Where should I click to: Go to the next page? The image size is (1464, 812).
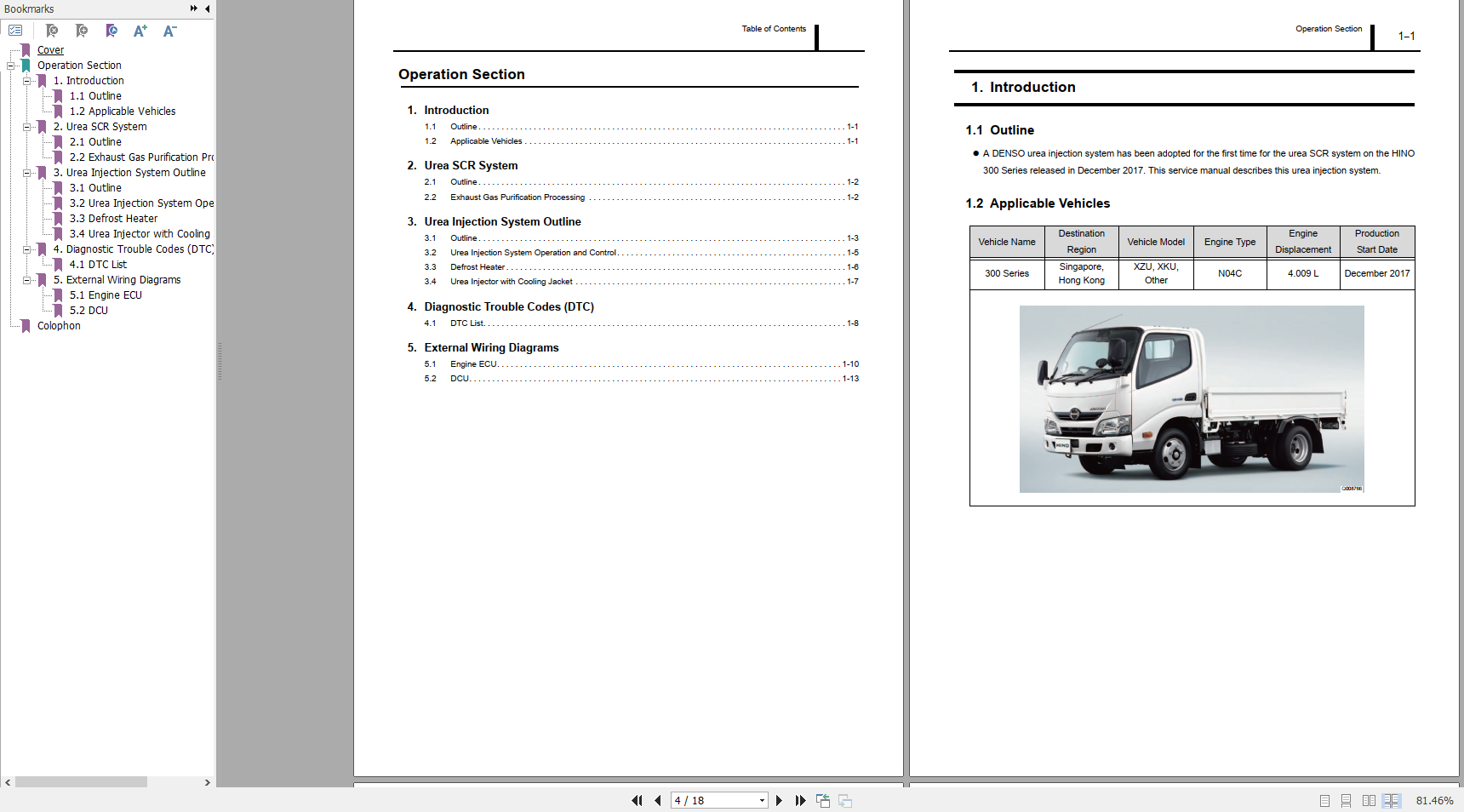pyautogui.click(x=779, y=800)
